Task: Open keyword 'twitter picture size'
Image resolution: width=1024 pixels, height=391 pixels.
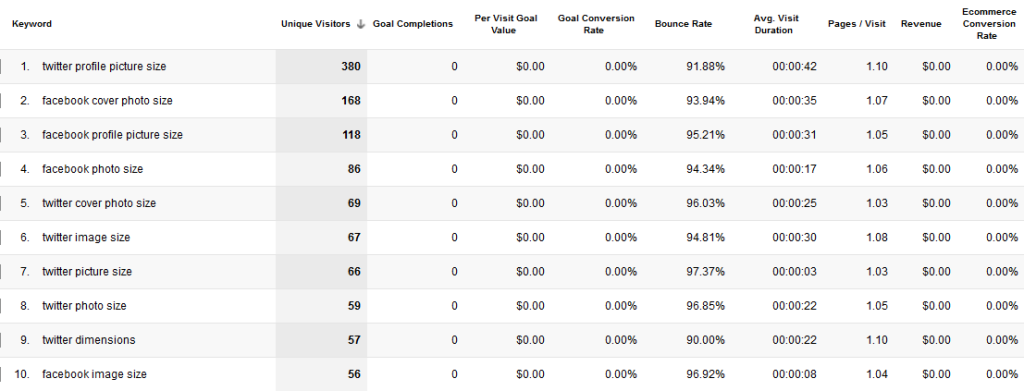Action: click(87, 272)
